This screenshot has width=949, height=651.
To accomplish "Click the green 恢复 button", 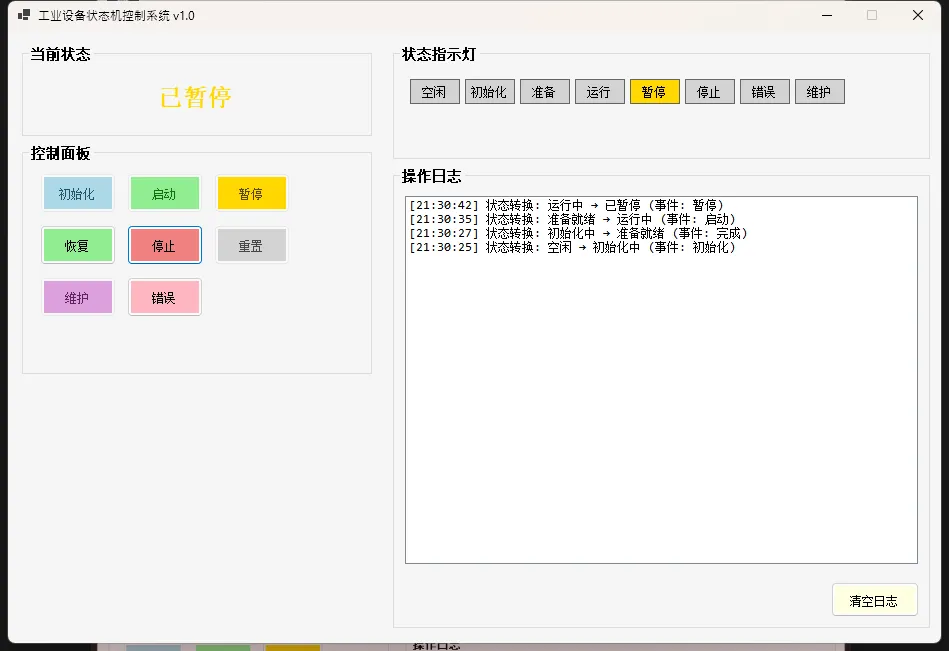I will pyautogui.click(x=77, y=245).
